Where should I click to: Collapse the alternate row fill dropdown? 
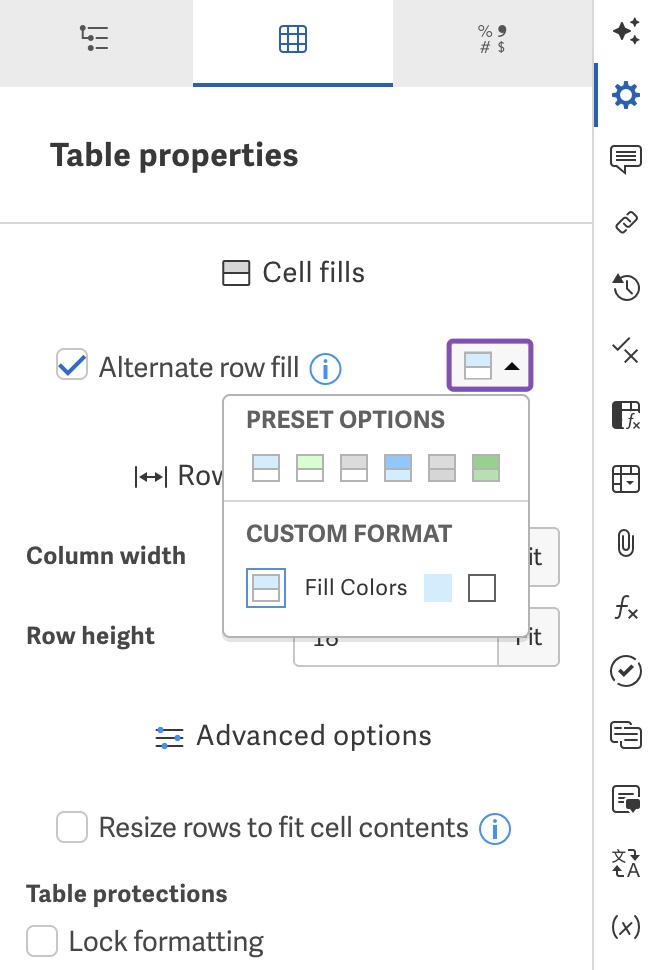490,366
